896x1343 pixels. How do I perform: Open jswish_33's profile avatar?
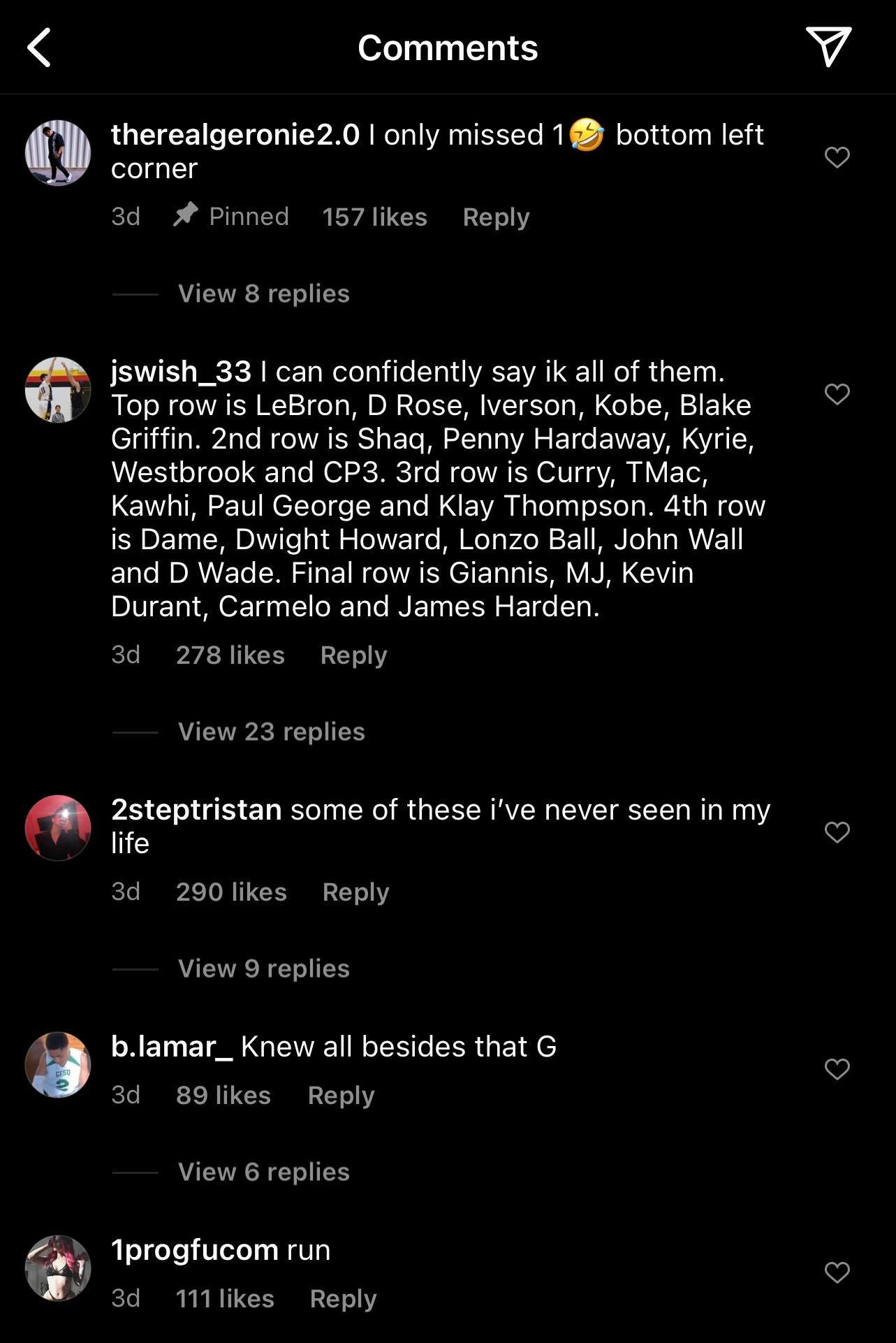(58, 390)
